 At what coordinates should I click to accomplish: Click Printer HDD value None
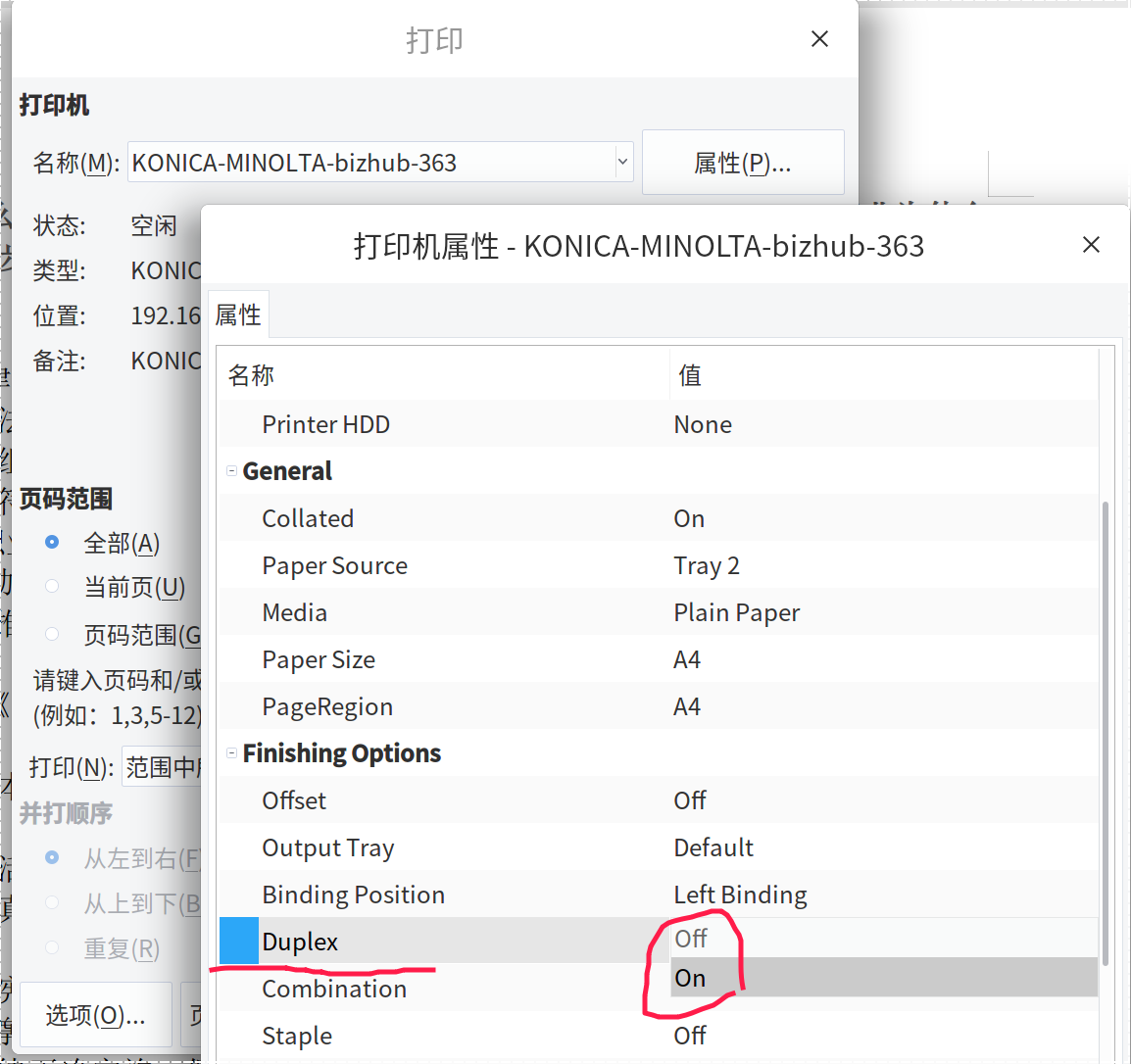[703, 424]
